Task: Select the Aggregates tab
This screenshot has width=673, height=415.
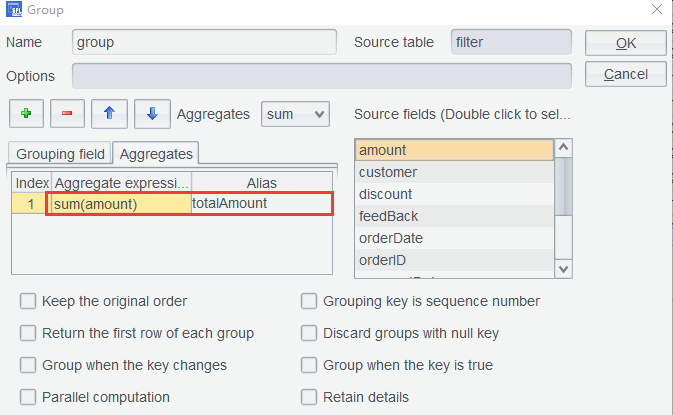Action: (x=155, y=154)
